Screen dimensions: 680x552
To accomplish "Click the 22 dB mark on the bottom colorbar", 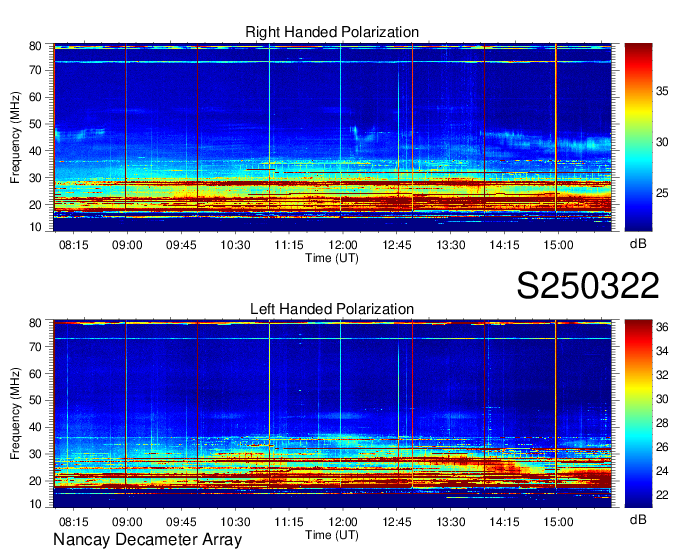I will (x=662, y=495).
